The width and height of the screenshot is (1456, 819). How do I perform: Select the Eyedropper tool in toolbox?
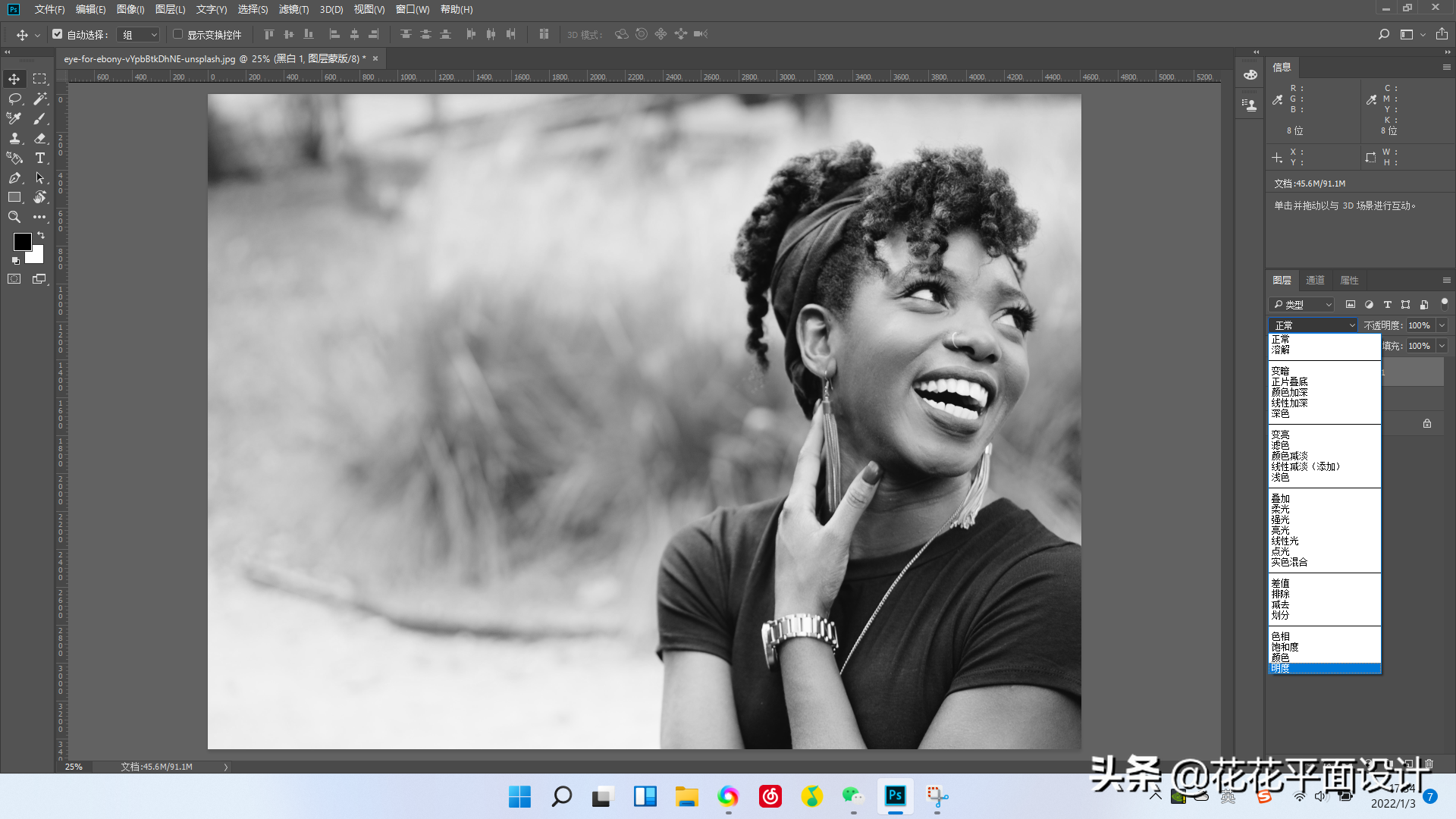(x=14, y=118)
